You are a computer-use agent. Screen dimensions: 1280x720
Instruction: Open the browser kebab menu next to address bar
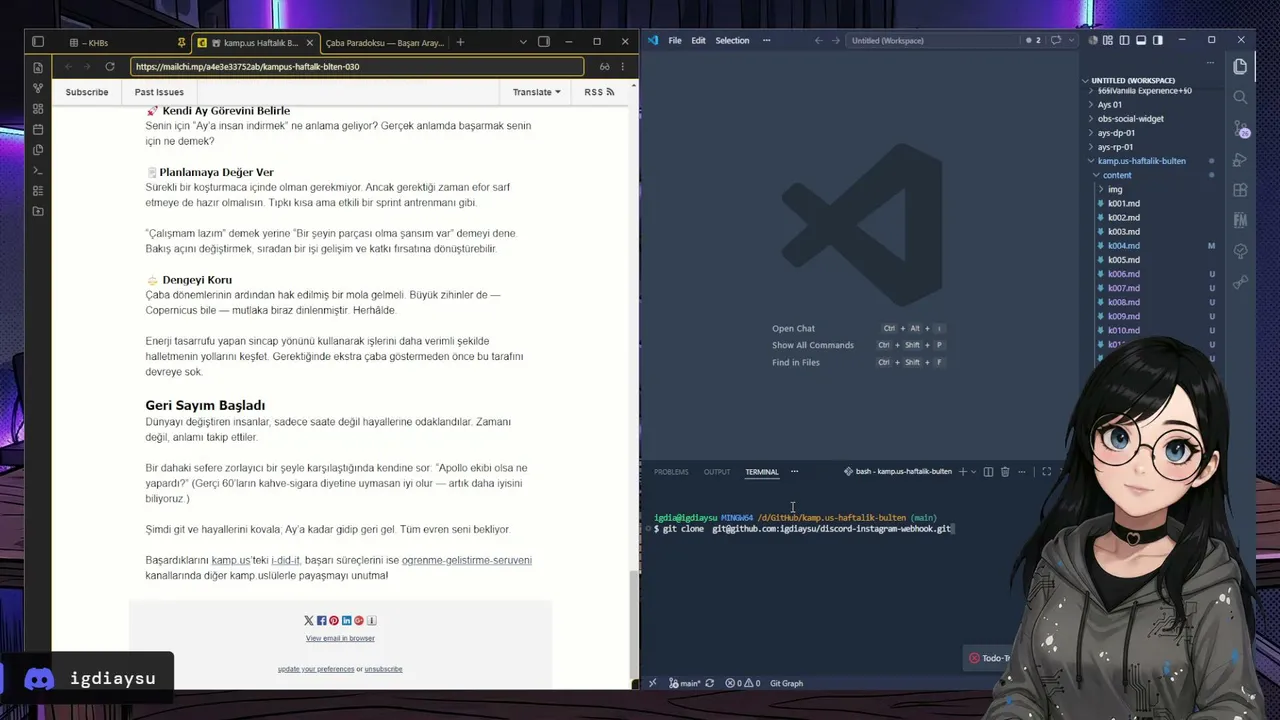point(623,67)
